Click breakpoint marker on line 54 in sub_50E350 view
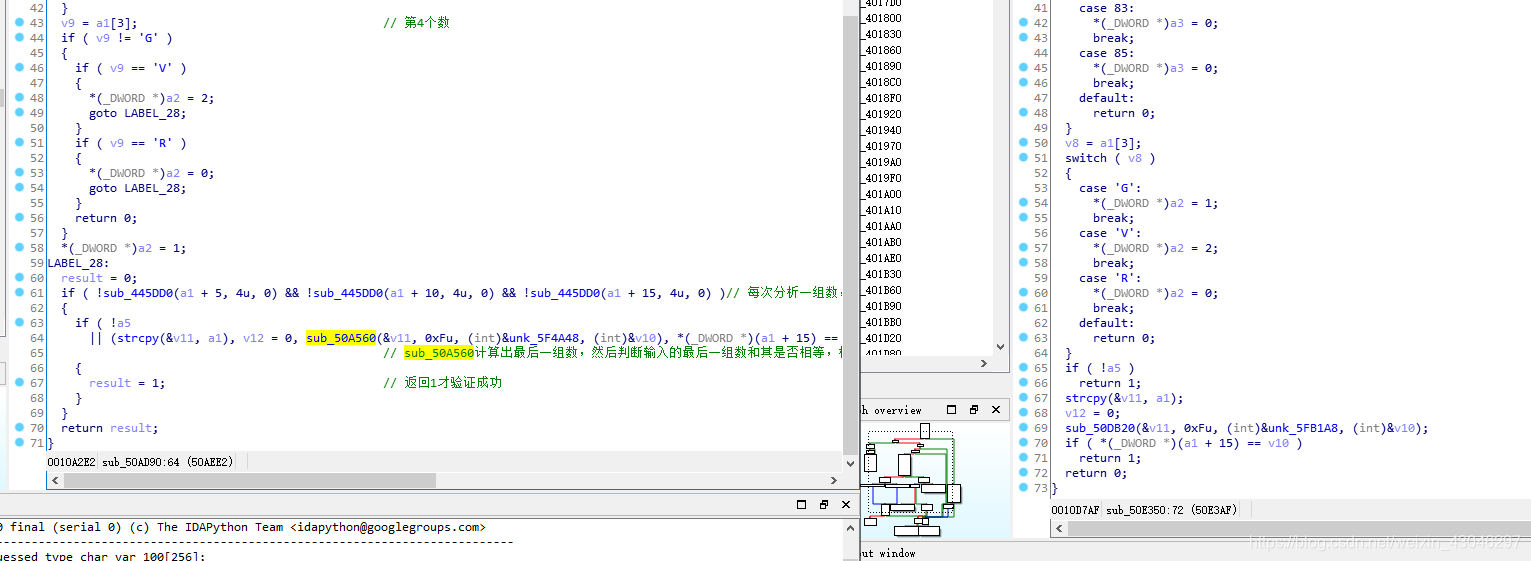 [x=1023, y=202]
